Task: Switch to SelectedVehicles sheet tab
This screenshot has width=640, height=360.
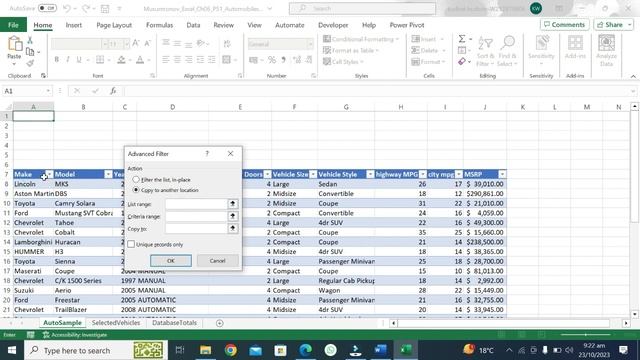Action: pyautogui.click(x=116, y=322)
